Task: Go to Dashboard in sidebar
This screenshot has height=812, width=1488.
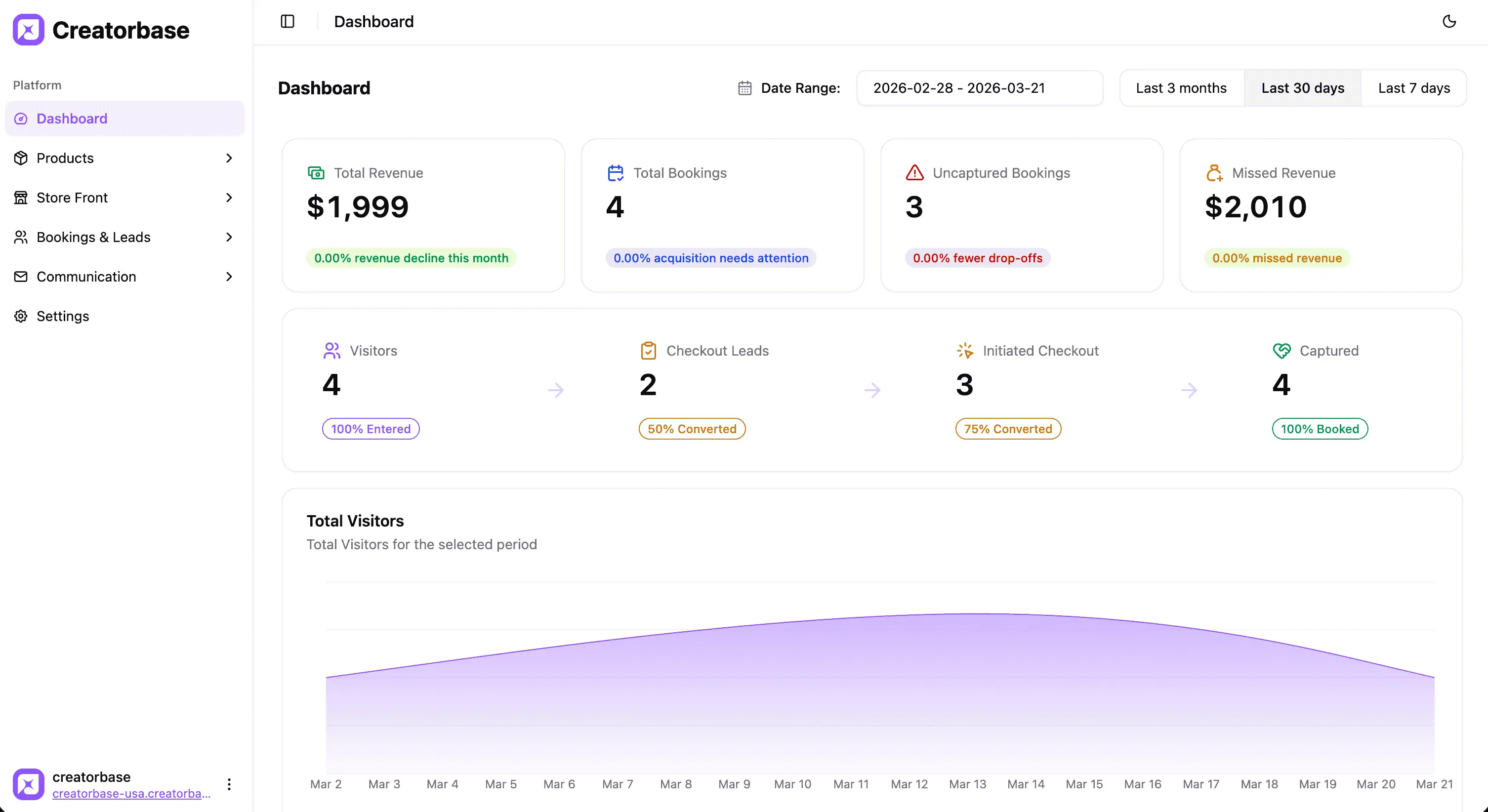Action: click(x=125, y=119)
